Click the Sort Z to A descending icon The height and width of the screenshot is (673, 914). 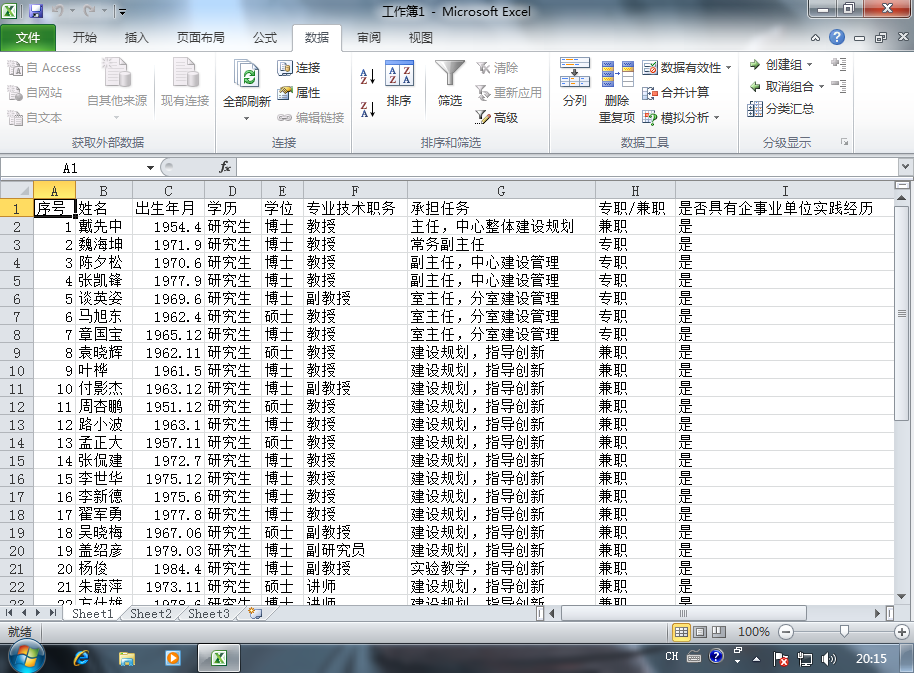click(x=367, y=109)
